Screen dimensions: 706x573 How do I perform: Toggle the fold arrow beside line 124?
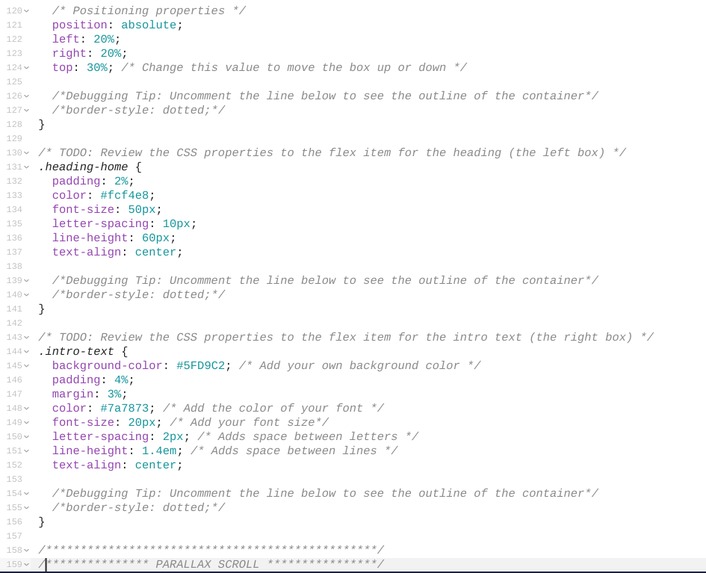coord(27,68)
